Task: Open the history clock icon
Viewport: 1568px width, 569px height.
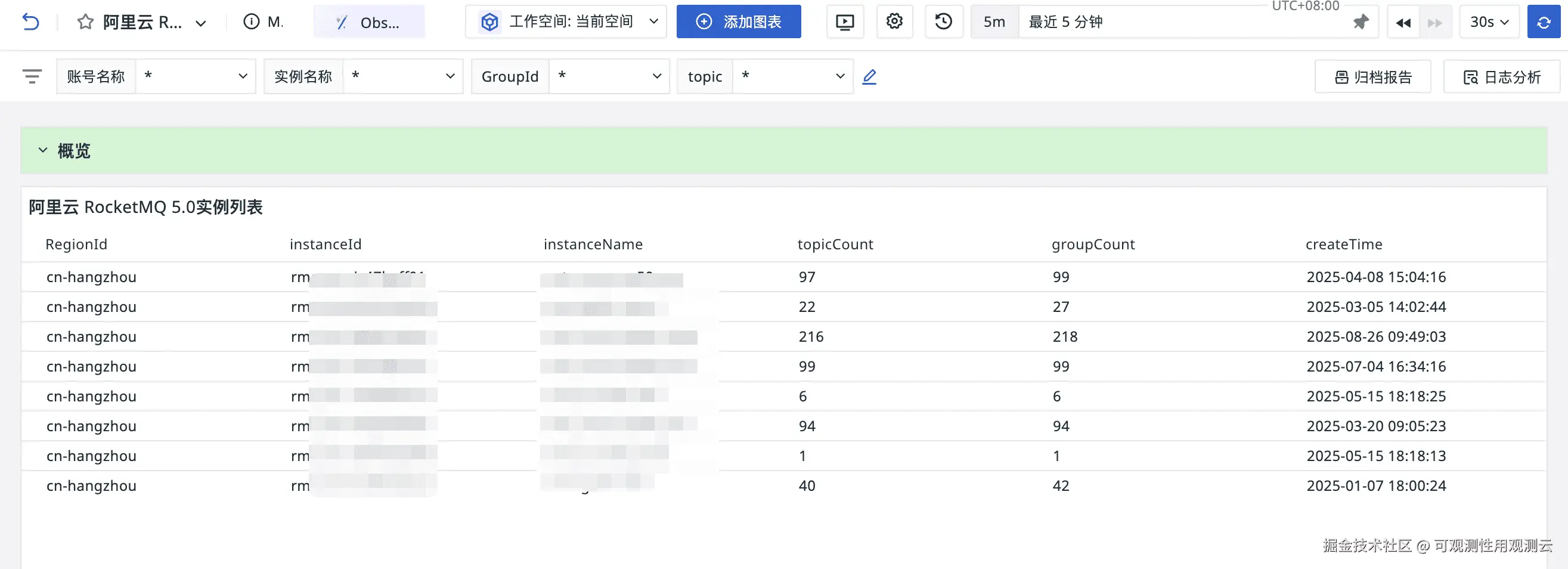Action: (943, 22)
